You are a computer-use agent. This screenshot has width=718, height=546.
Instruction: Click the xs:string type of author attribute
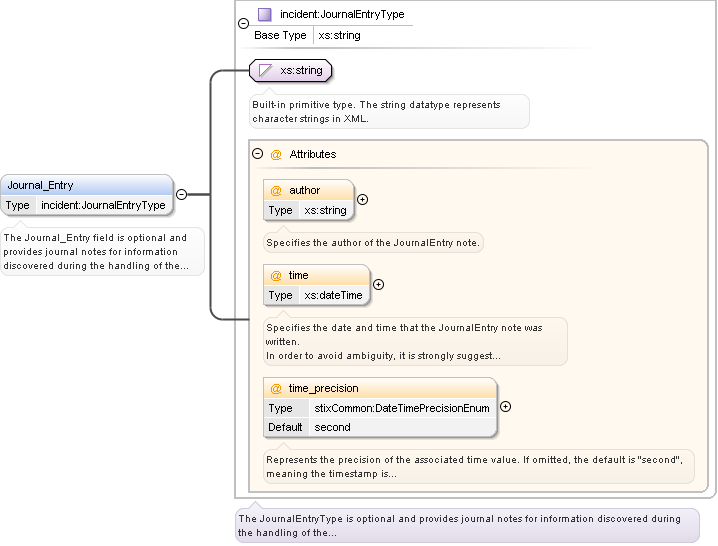point(325,210)
